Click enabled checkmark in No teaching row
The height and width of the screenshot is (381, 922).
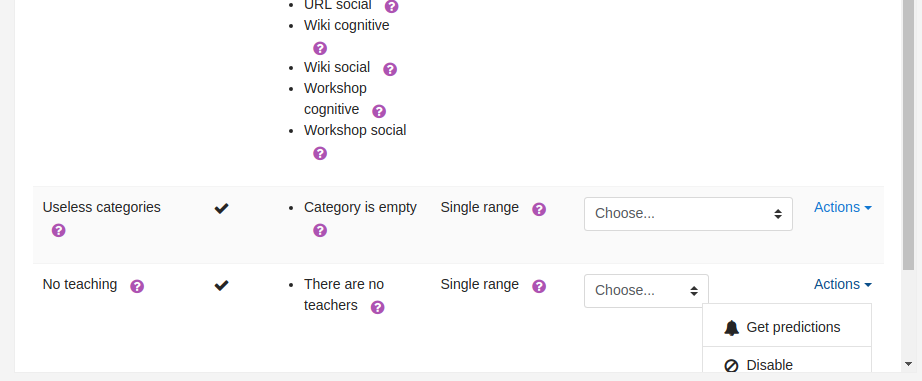point(221,285)
